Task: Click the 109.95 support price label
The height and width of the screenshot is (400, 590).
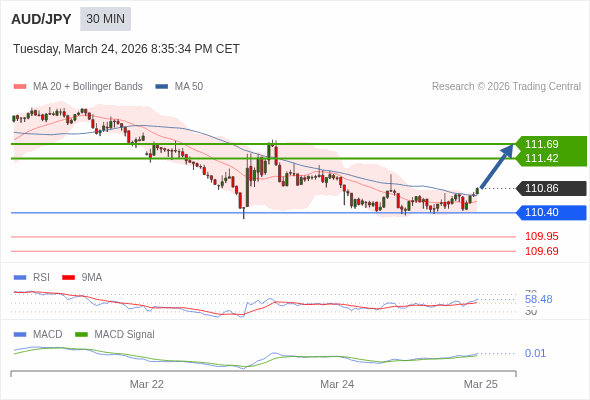Action: tap(542, 236)
